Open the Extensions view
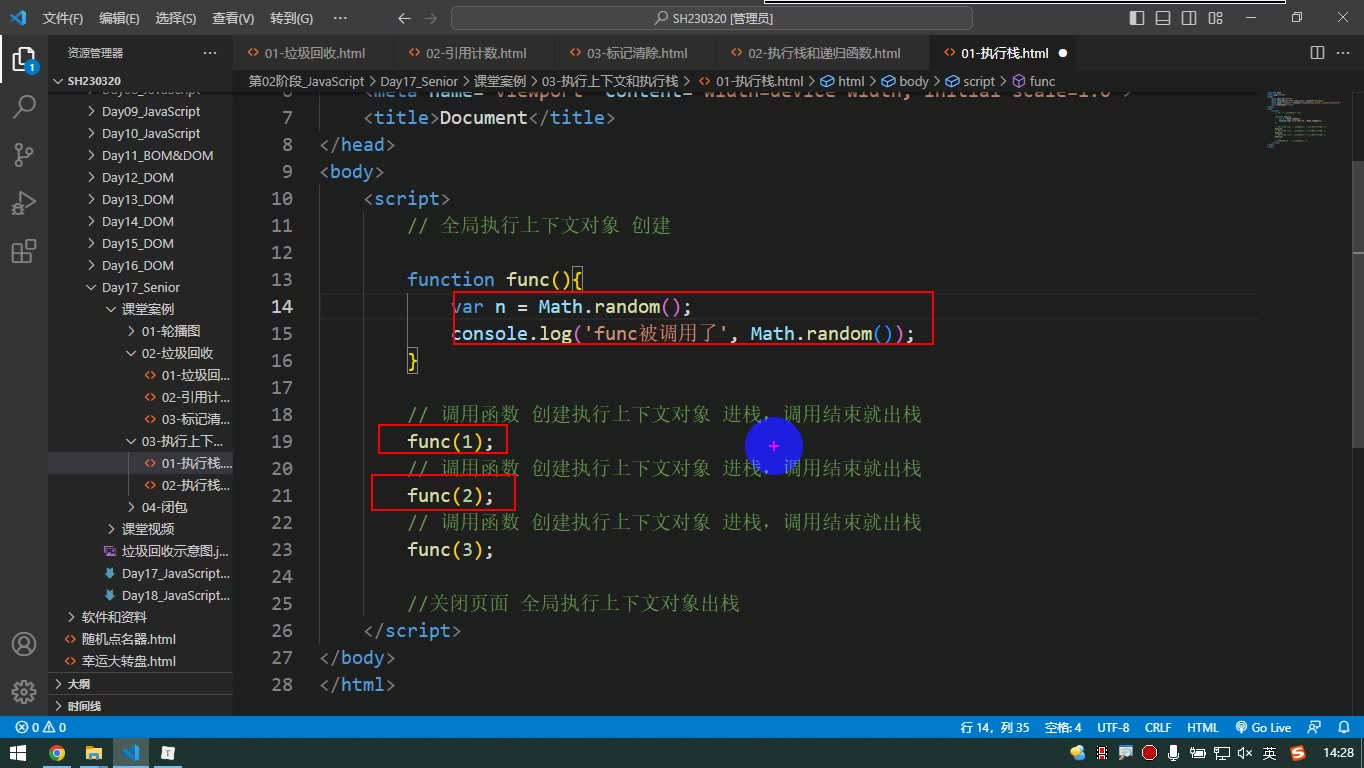Viewport: 1364px width, 768px height. pyautogui.click(x=24, y=251)
